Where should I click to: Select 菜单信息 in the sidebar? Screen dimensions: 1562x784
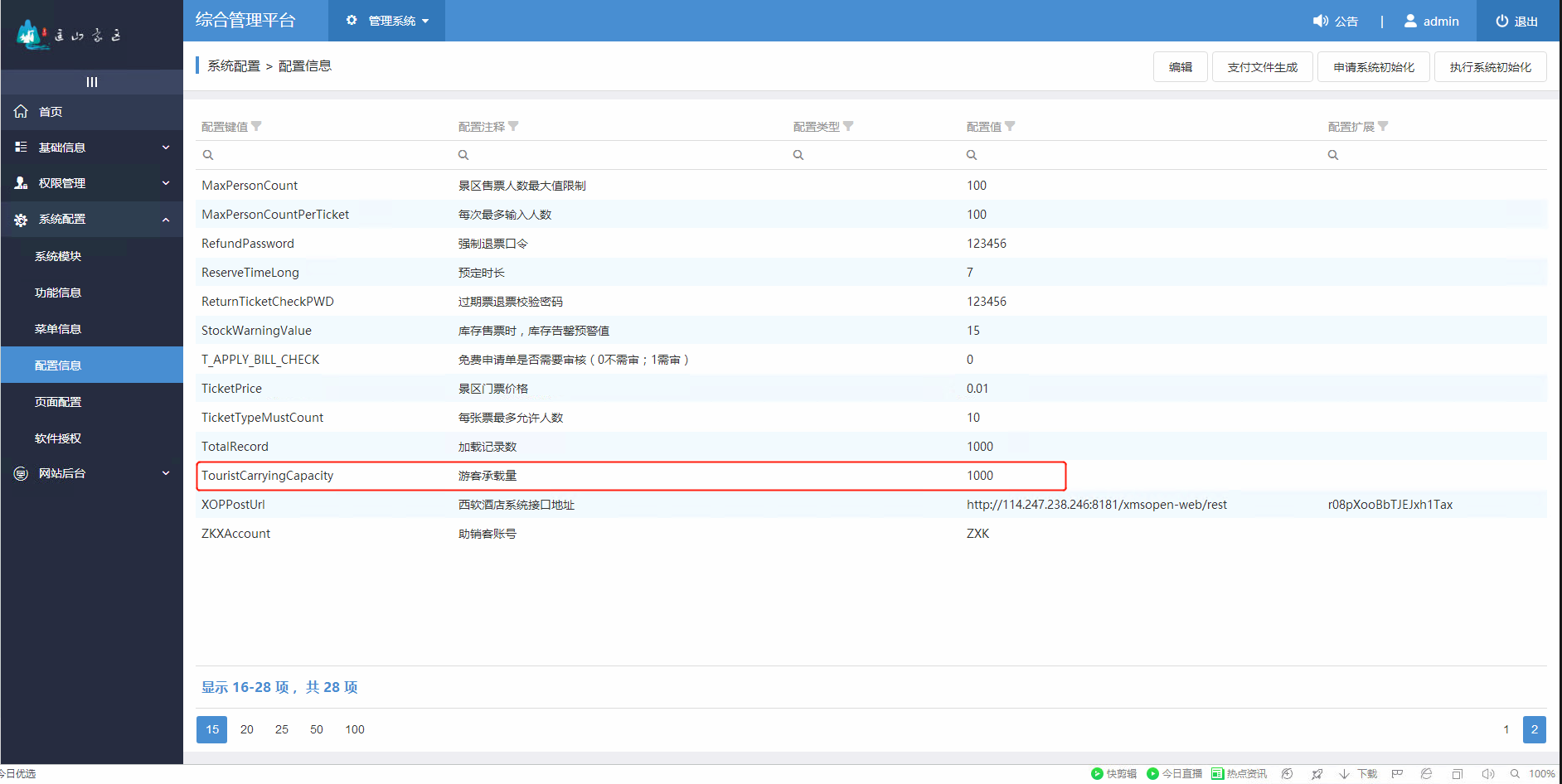coord(57,328)
